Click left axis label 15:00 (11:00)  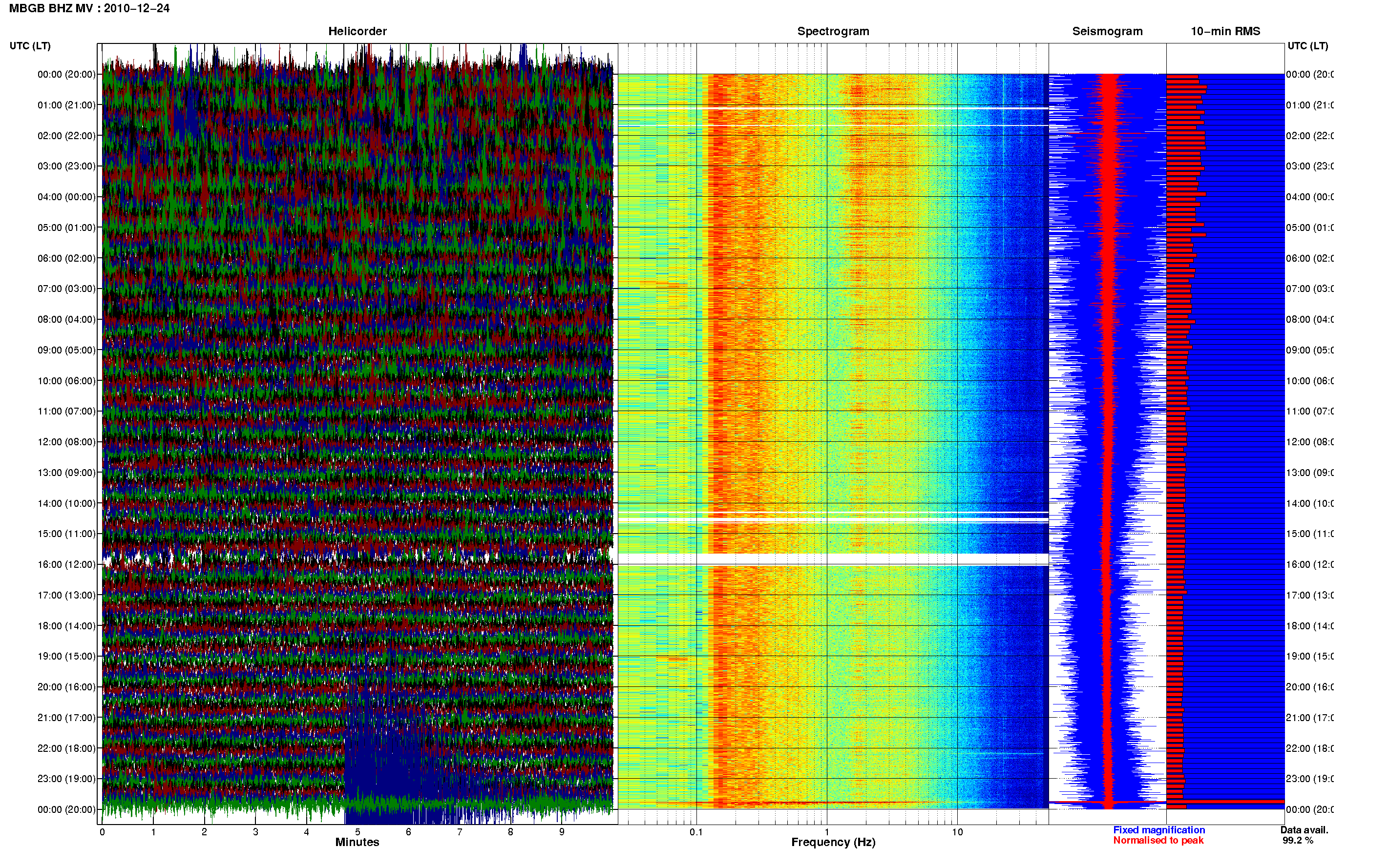point(66,534)
